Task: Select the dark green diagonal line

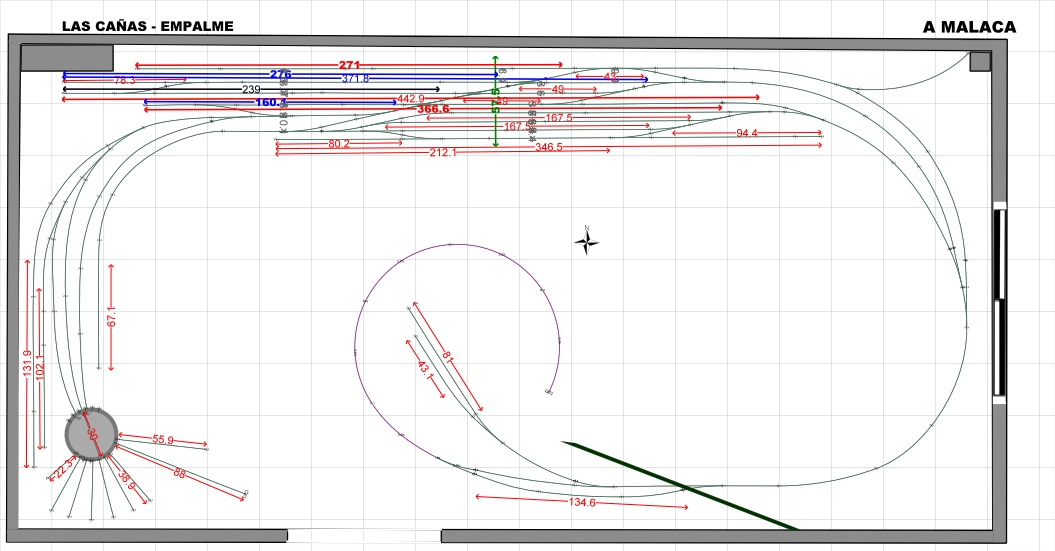Action: pos(680,486)
